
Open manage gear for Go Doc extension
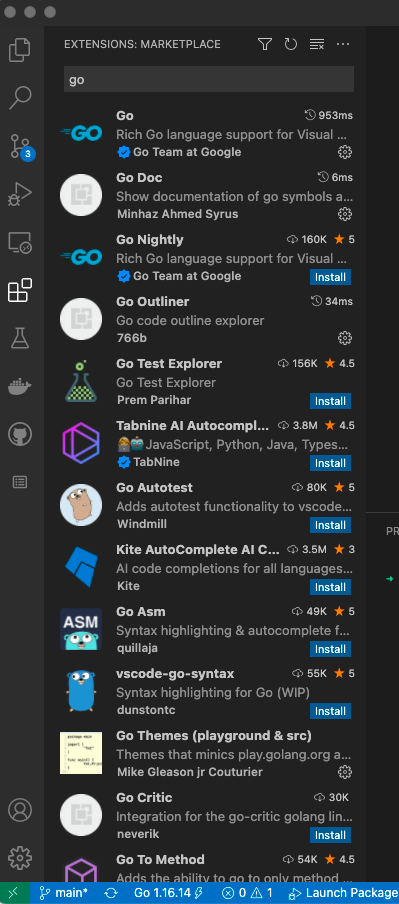345,214
